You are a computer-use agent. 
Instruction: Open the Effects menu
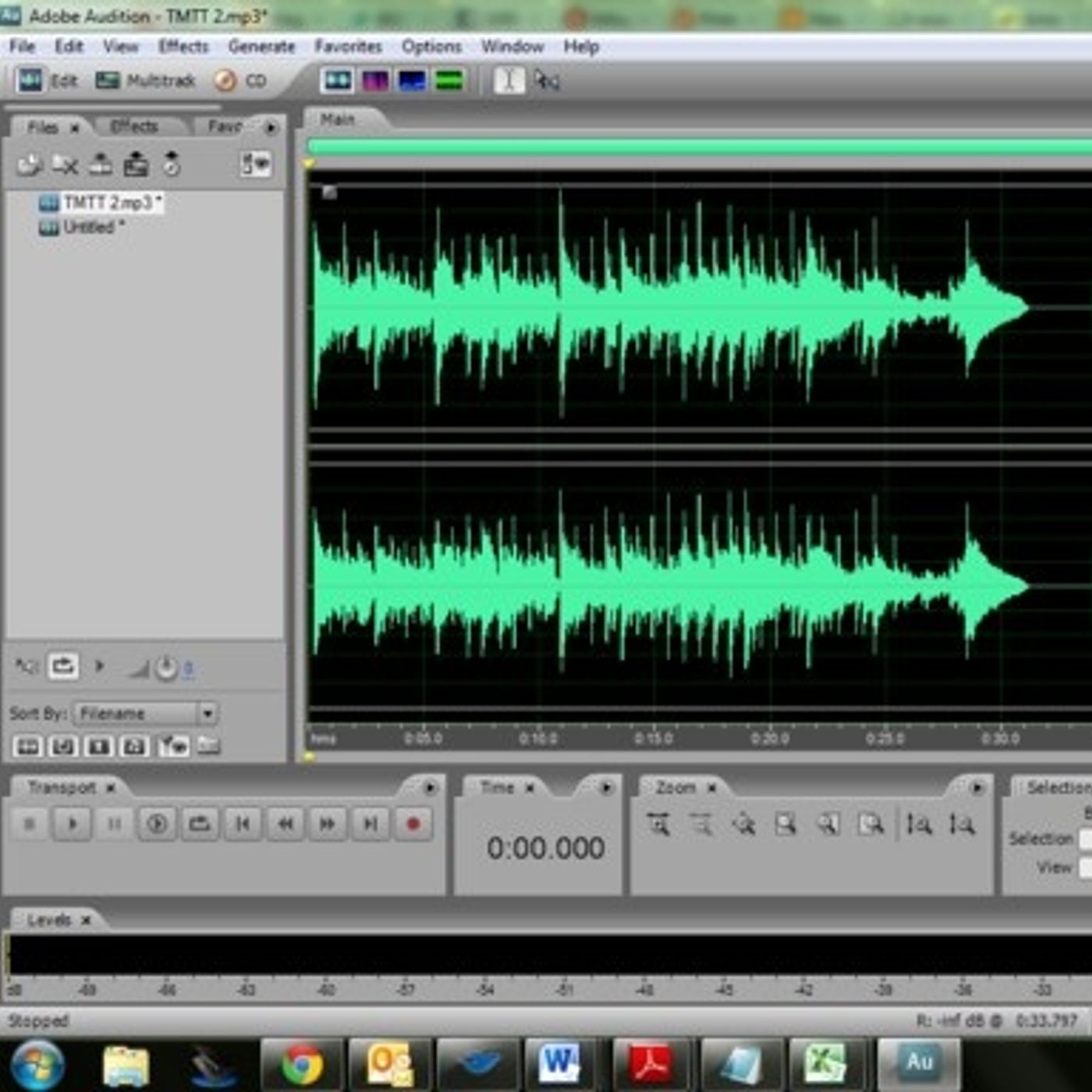pyautogui.click(x=183, y=47)
